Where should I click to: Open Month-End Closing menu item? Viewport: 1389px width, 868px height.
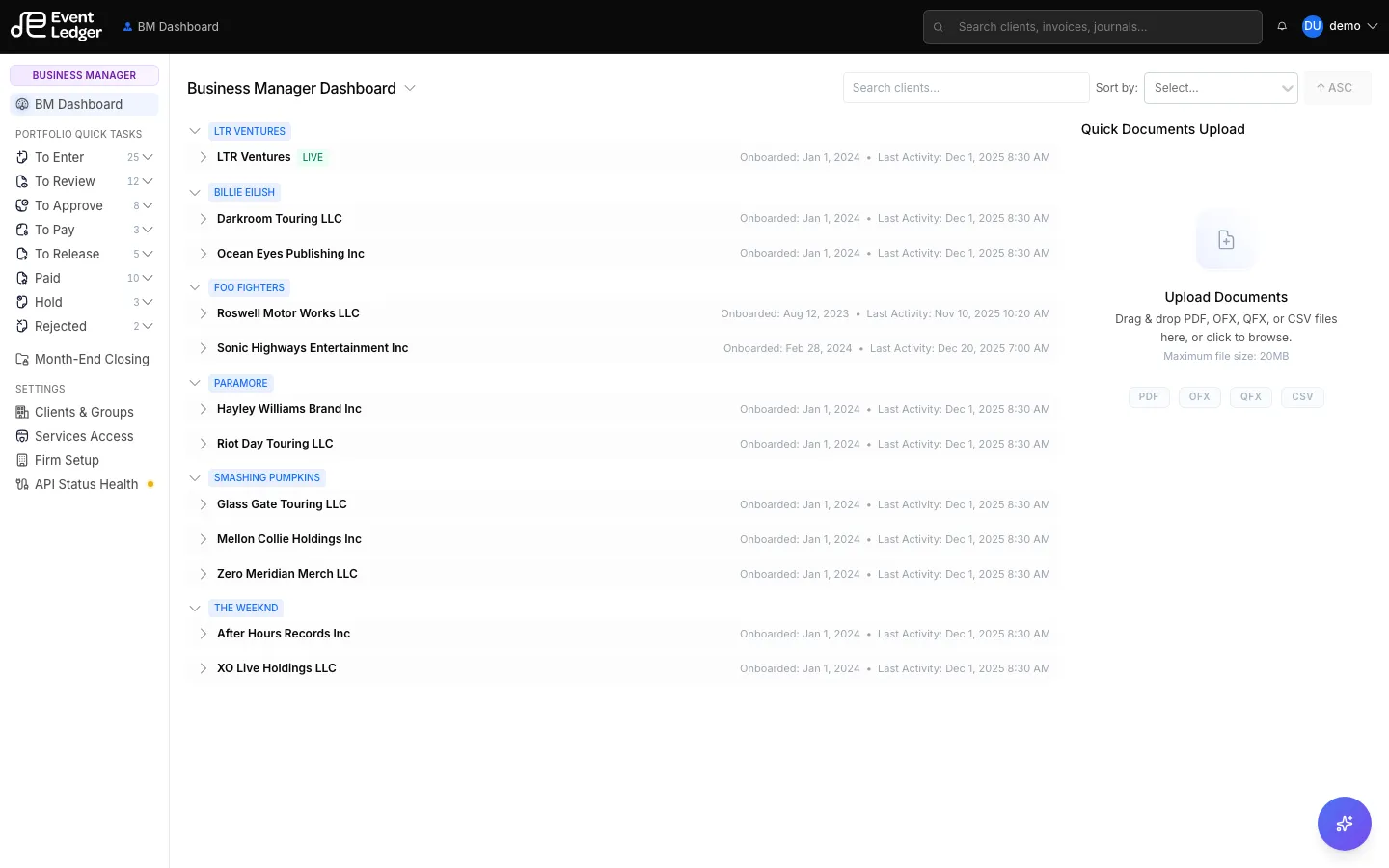coord(84,359)
